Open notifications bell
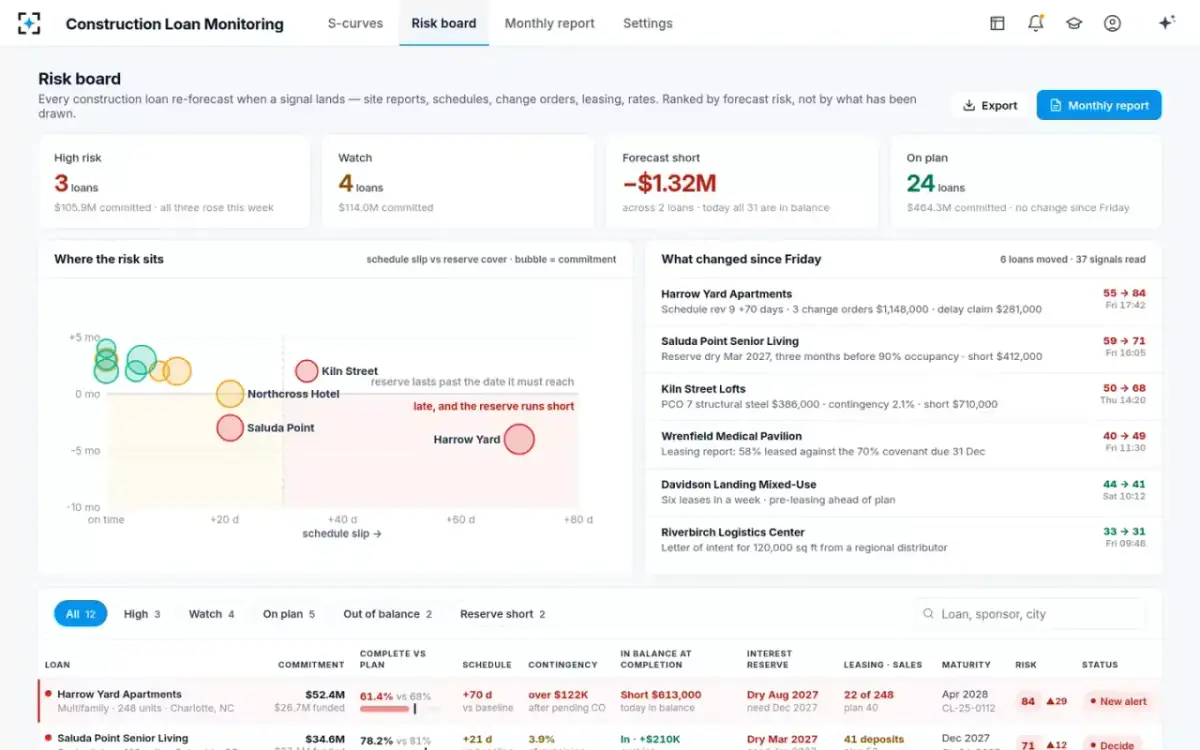 point(1035,23)
